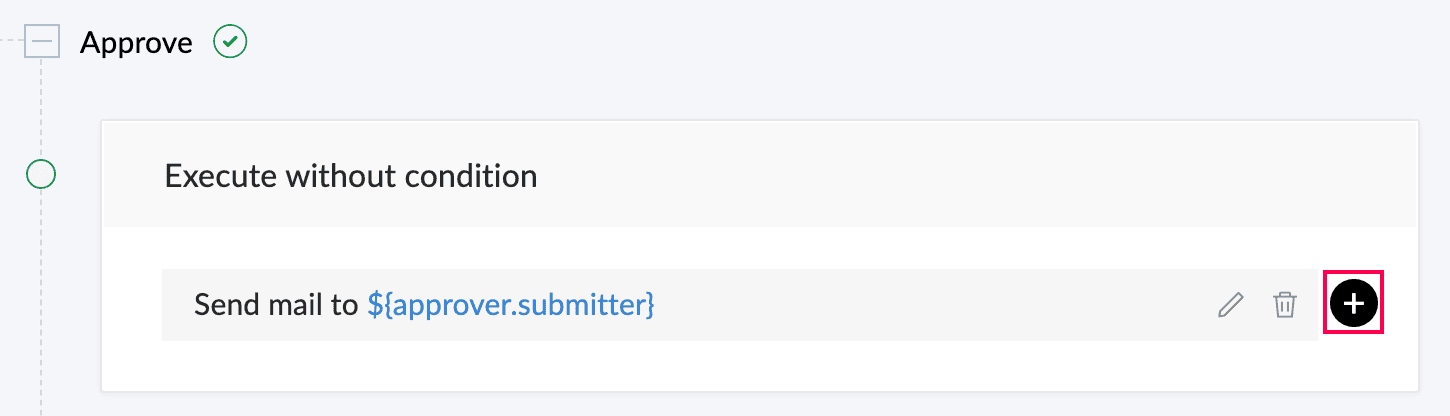This screenshot has height=416, width=1450.
Task: Edit the Send mail action with pencil icon
Action: tap(1231, 305)
